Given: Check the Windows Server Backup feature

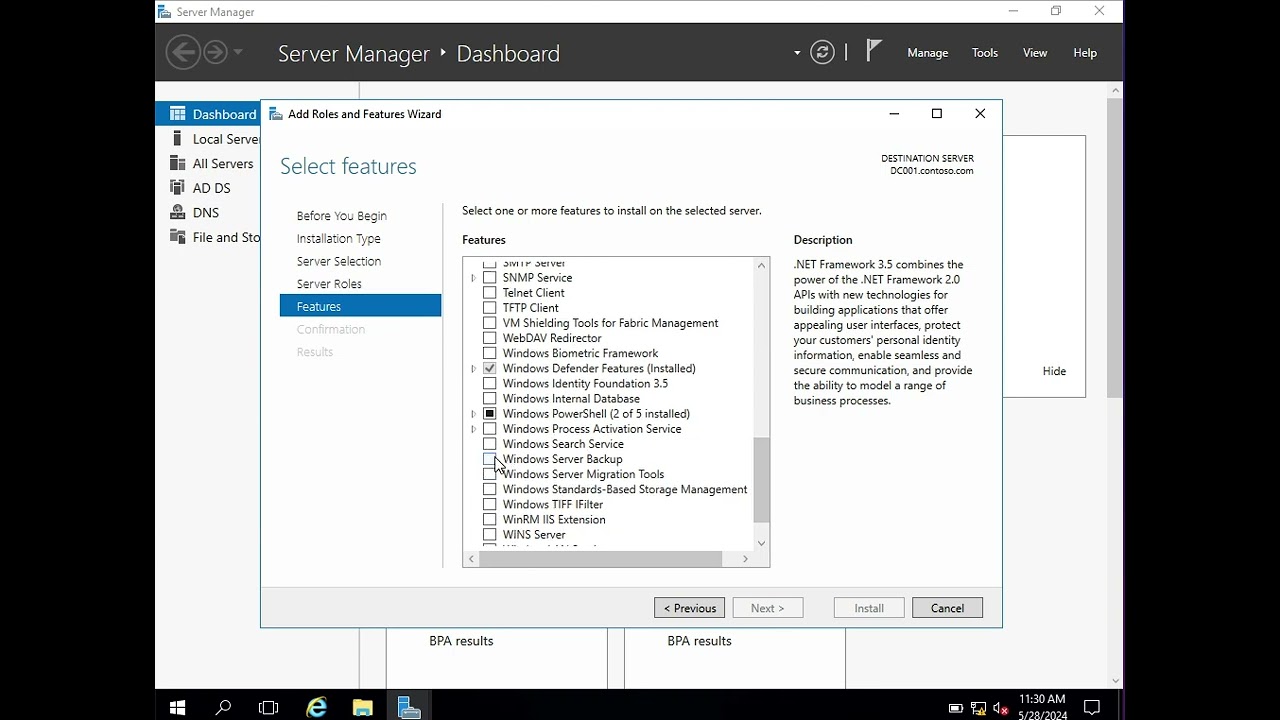Looking at the screenshot, I should pos(490,459).
